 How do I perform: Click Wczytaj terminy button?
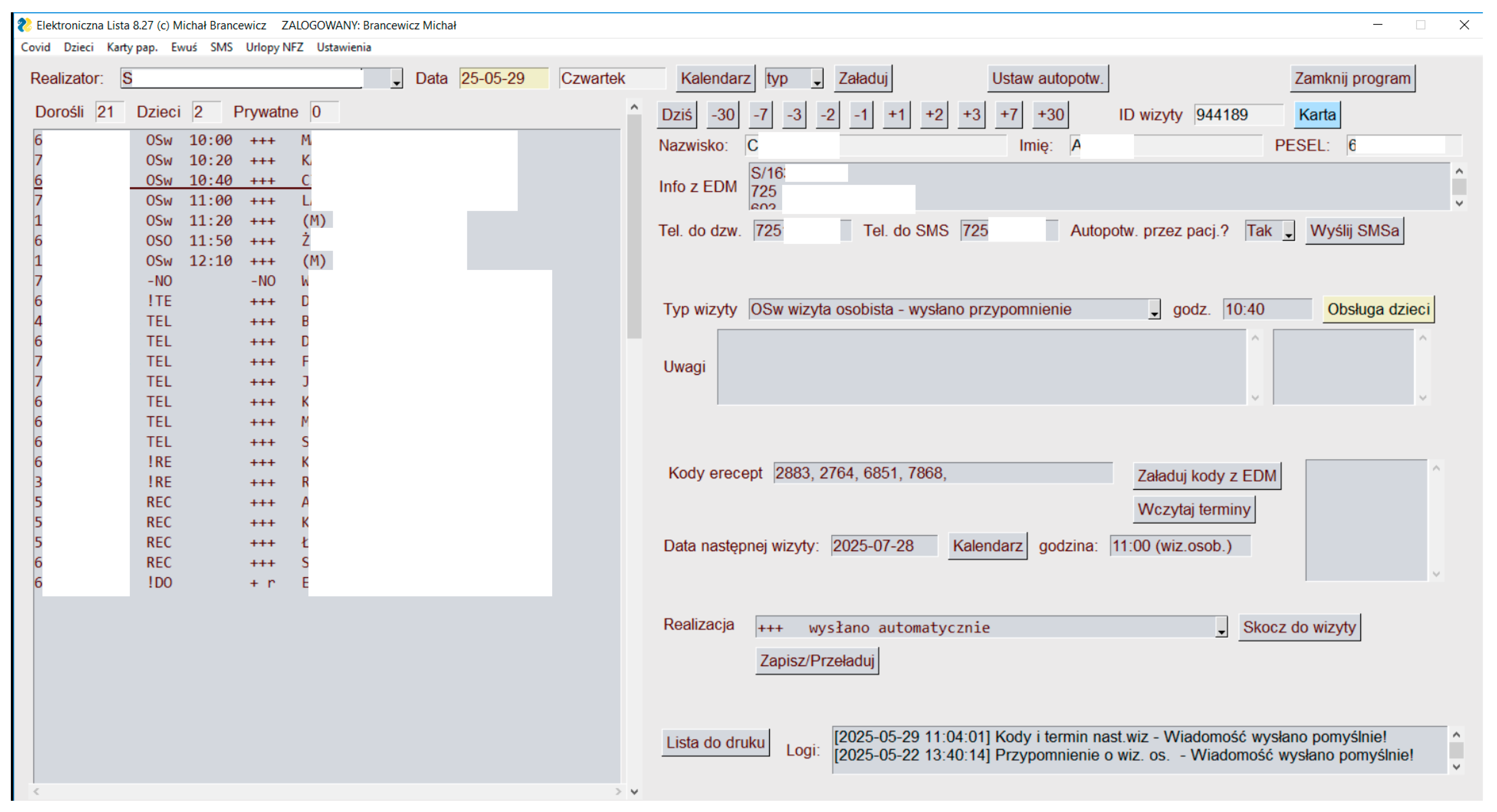point(1194,509)
